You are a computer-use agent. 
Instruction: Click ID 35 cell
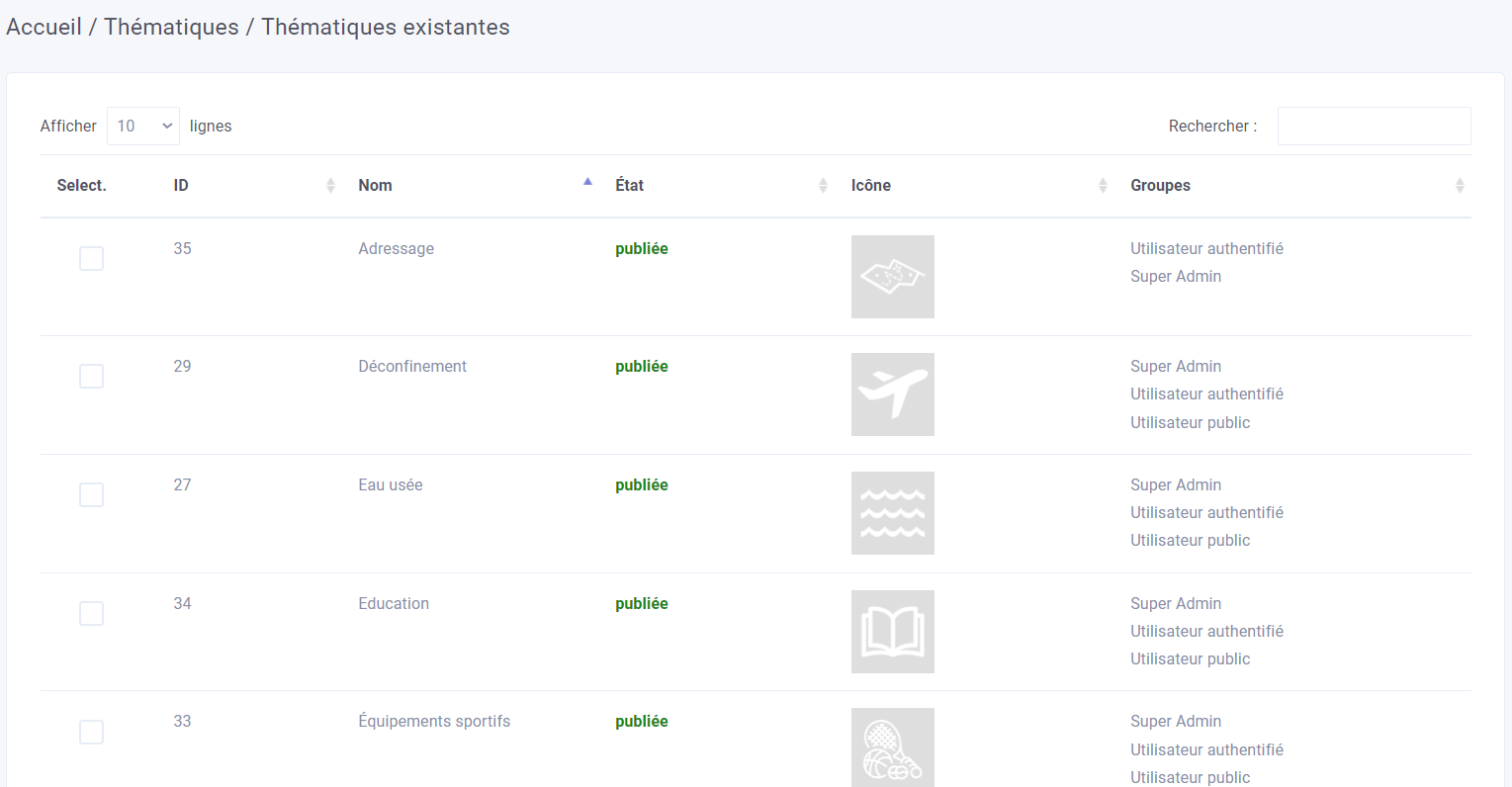click(x=182, y=248)
